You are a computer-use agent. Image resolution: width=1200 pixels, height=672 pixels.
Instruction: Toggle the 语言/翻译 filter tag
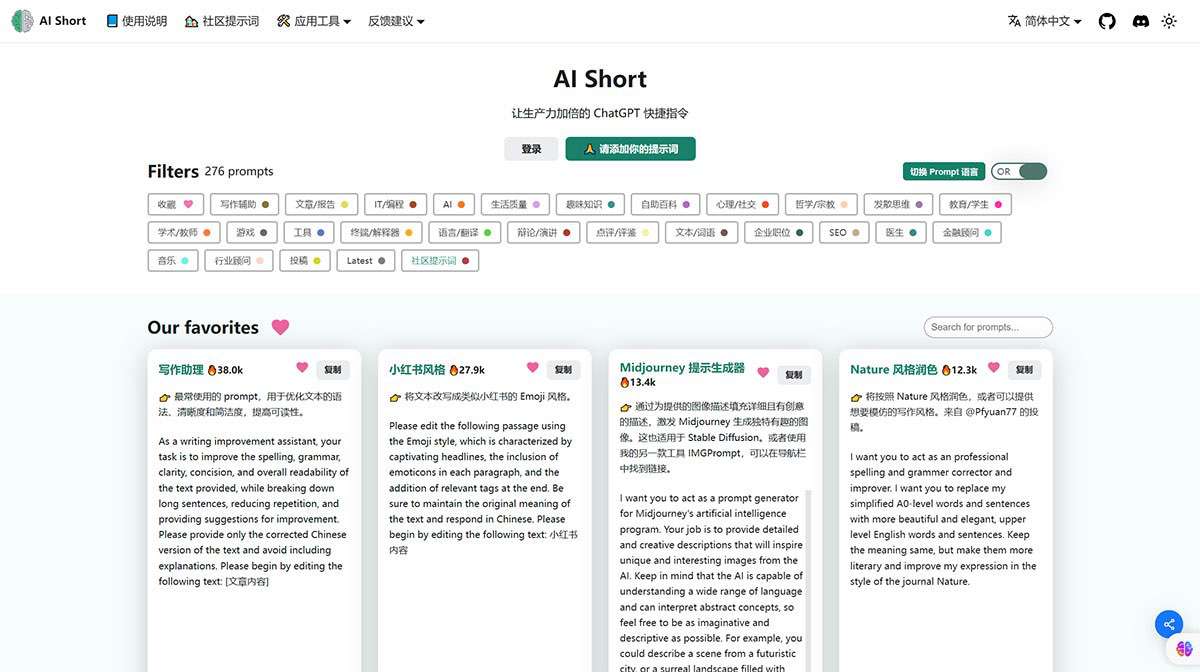pos(463,232)
